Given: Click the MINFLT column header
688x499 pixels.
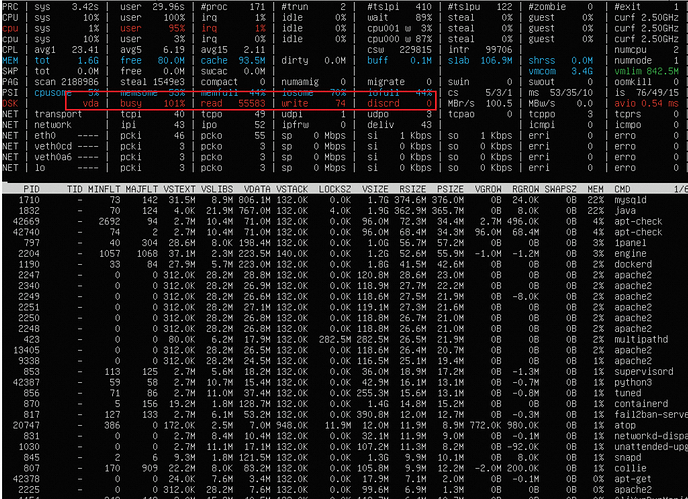Looking at the screenshot, I should pyautogui.click(x=104, y=189).
